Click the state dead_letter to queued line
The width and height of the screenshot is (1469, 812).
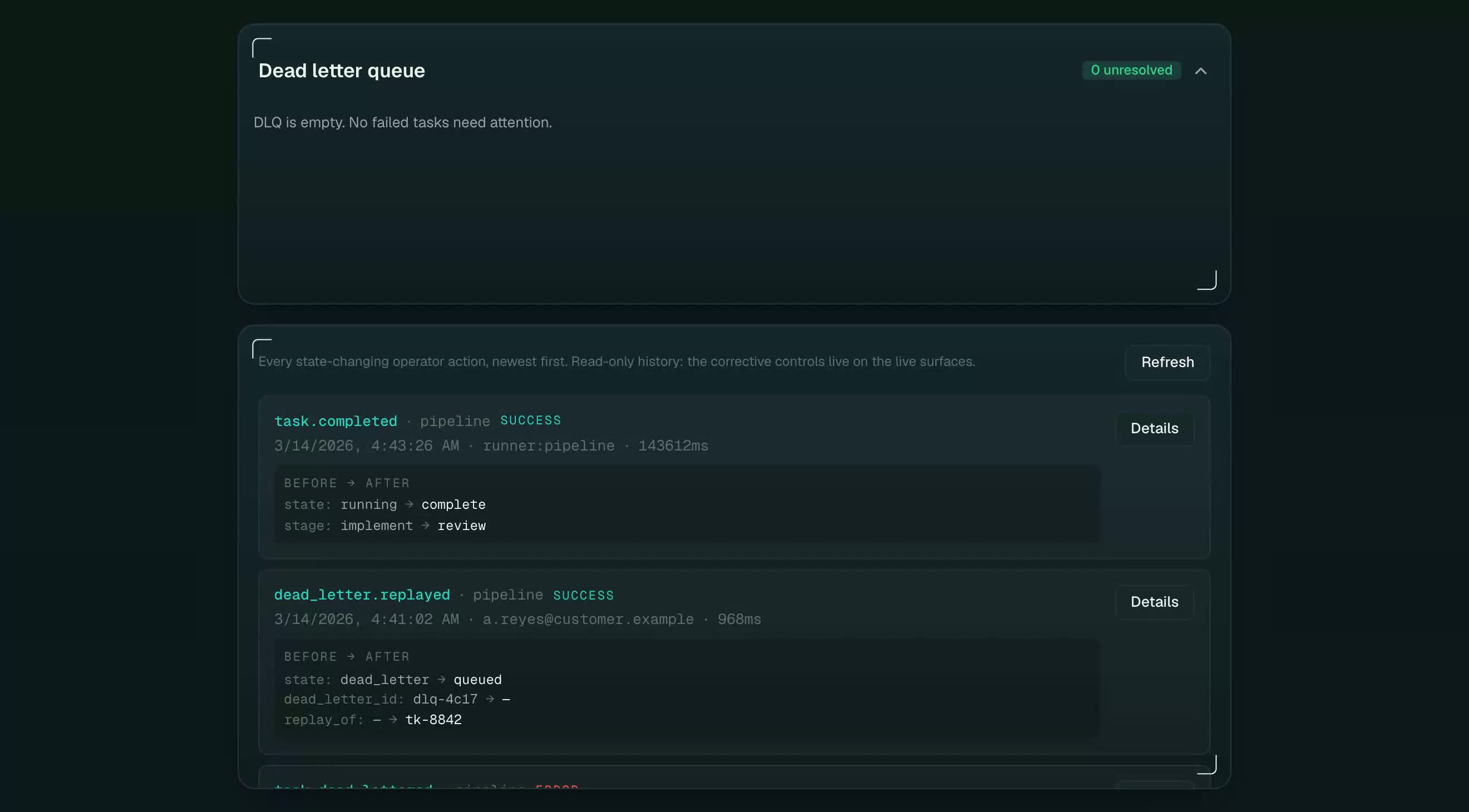coord(393,680)
